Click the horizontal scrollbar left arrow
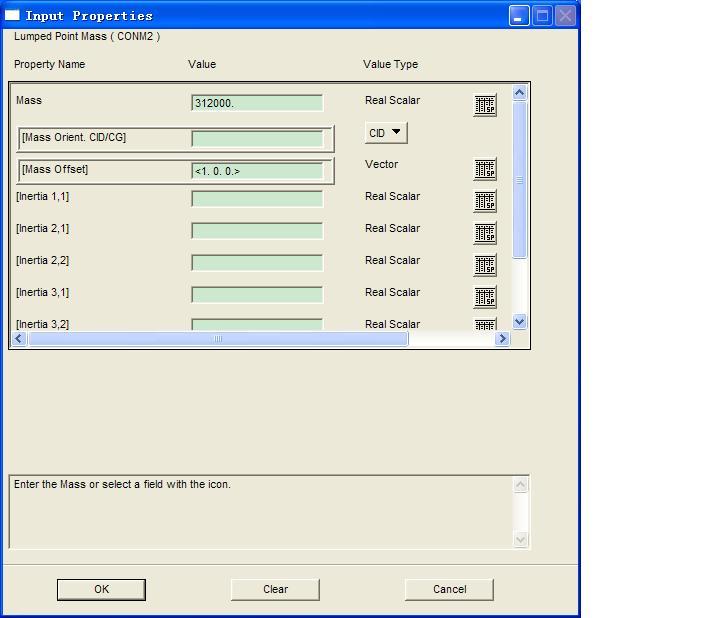 pyautogui.click(x=18, y=339)
